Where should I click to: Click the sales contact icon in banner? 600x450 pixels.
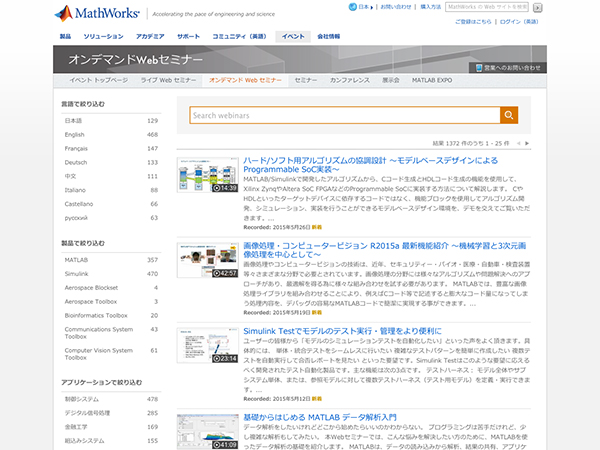[x=479, y=68]
